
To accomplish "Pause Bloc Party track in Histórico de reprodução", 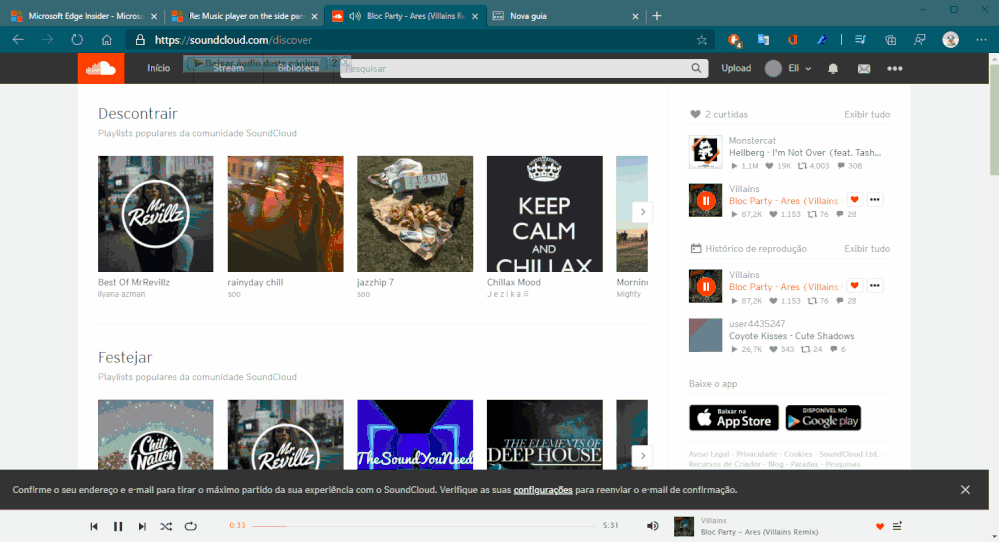I will [x=705, y=287].
